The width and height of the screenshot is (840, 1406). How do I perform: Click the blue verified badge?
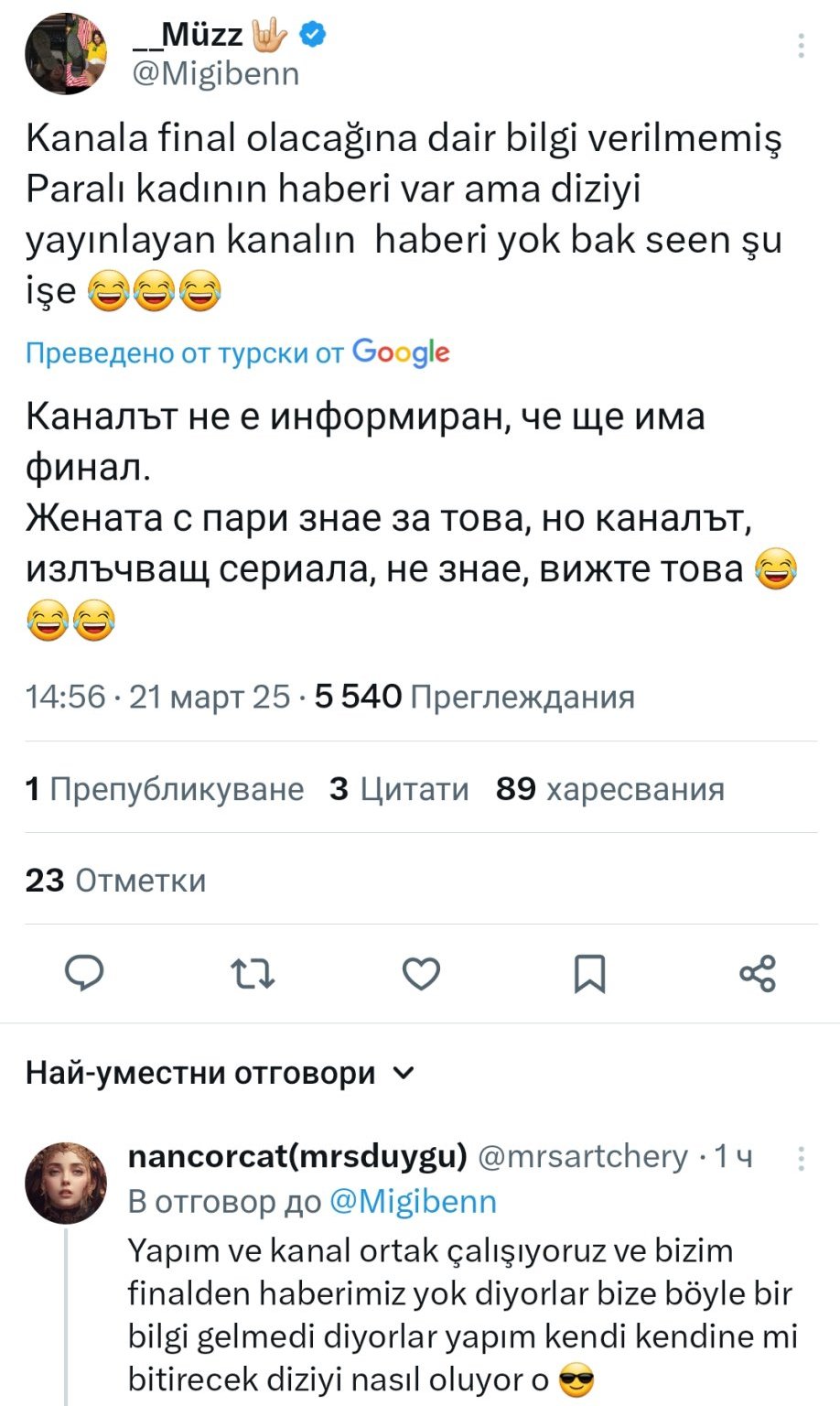[x=314, y=35]
